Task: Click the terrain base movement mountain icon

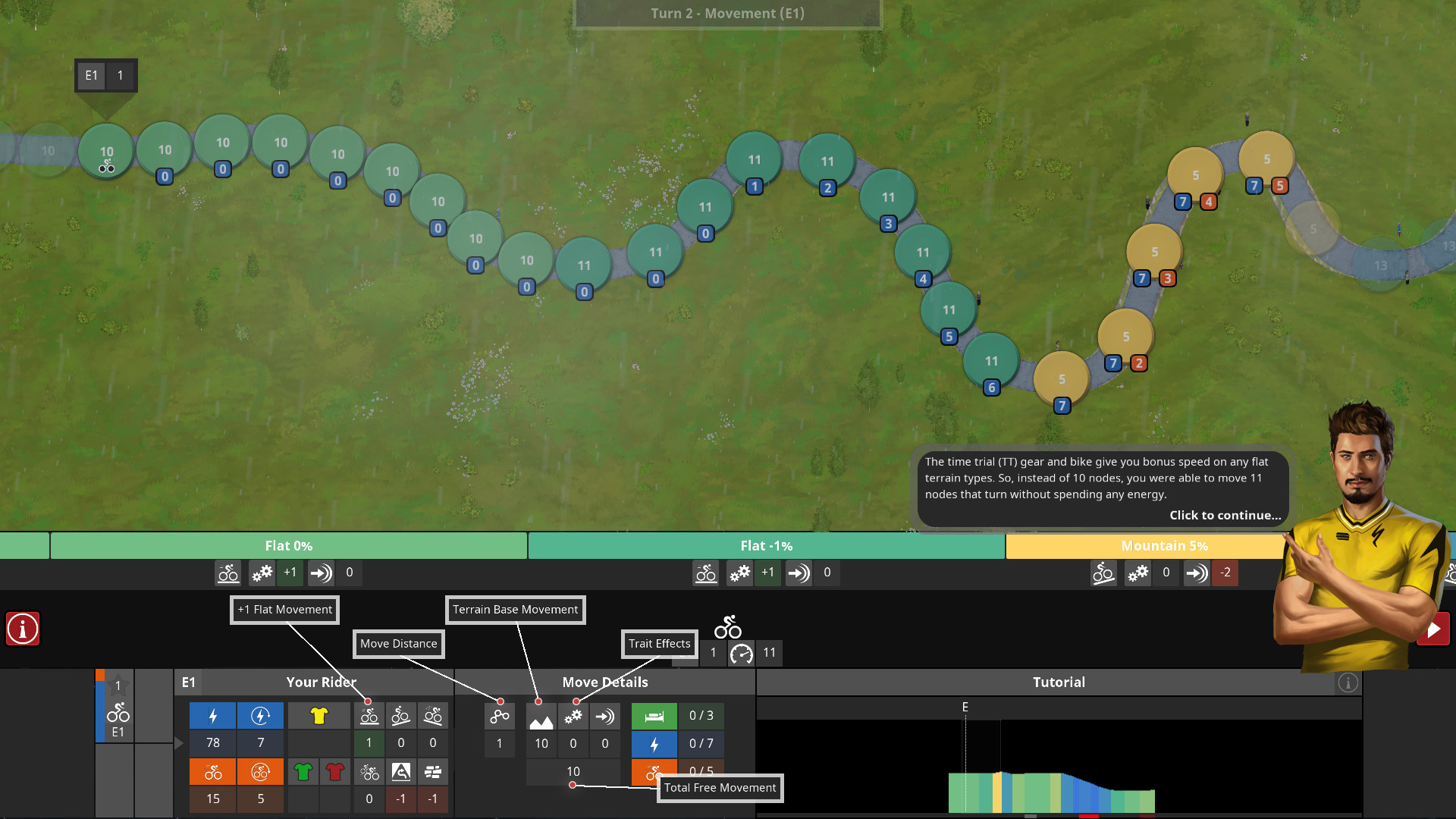Action: pyautogui.click(x=541, y=717)
